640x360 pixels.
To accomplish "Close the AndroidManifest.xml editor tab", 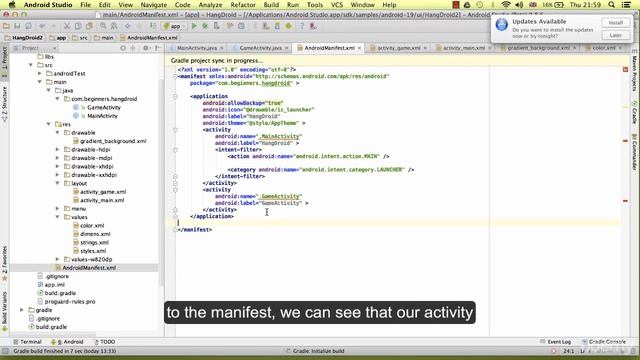I will 359,48.
